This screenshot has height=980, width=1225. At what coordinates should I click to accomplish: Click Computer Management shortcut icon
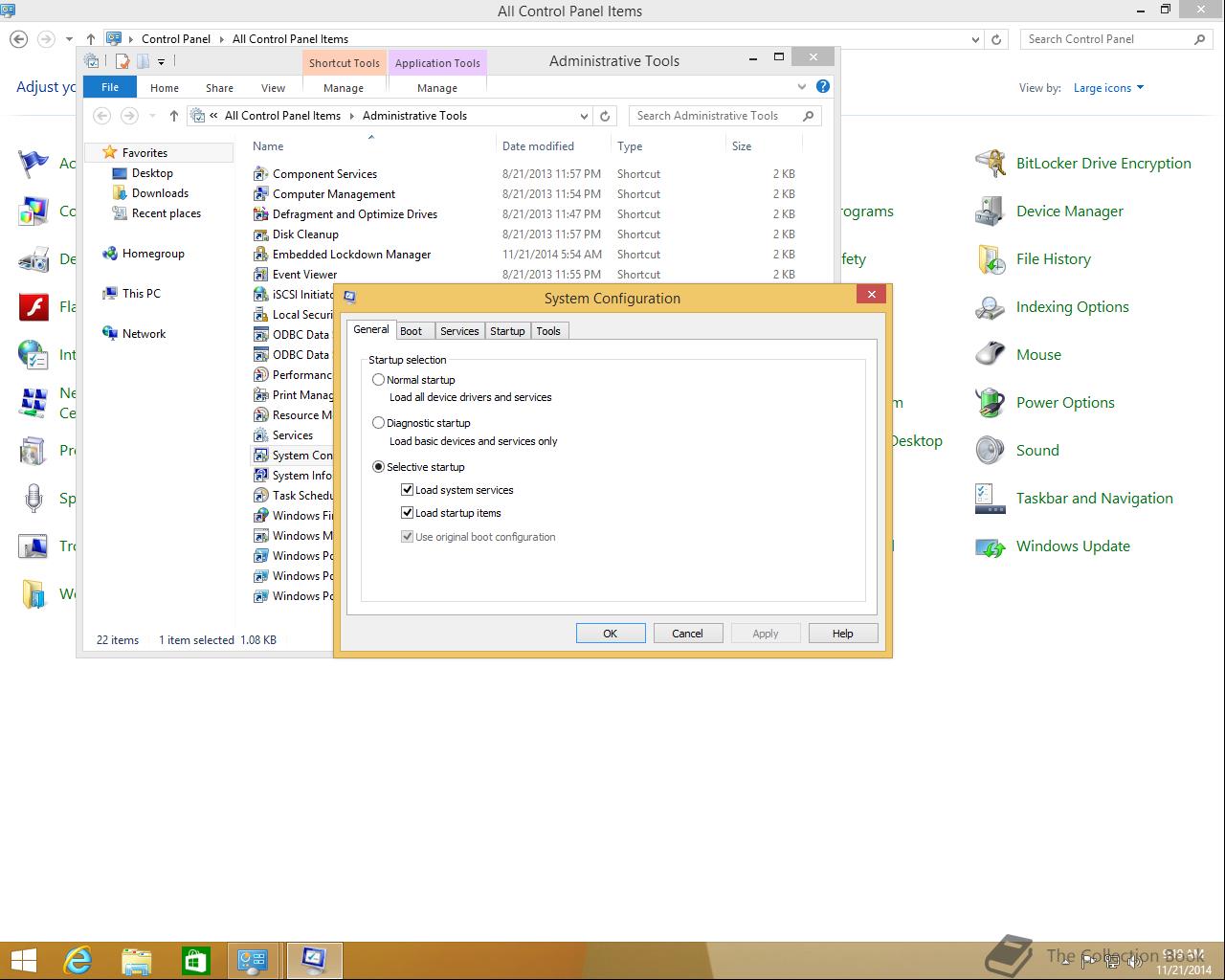(260, 194)
